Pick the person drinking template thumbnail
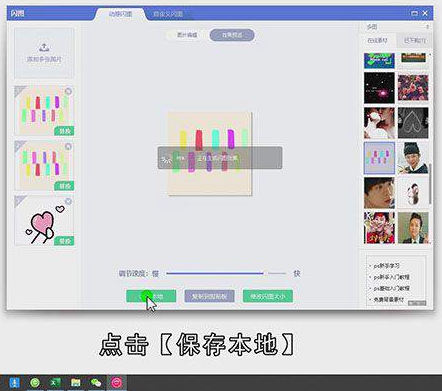442x391 pixels. [379, 123]
